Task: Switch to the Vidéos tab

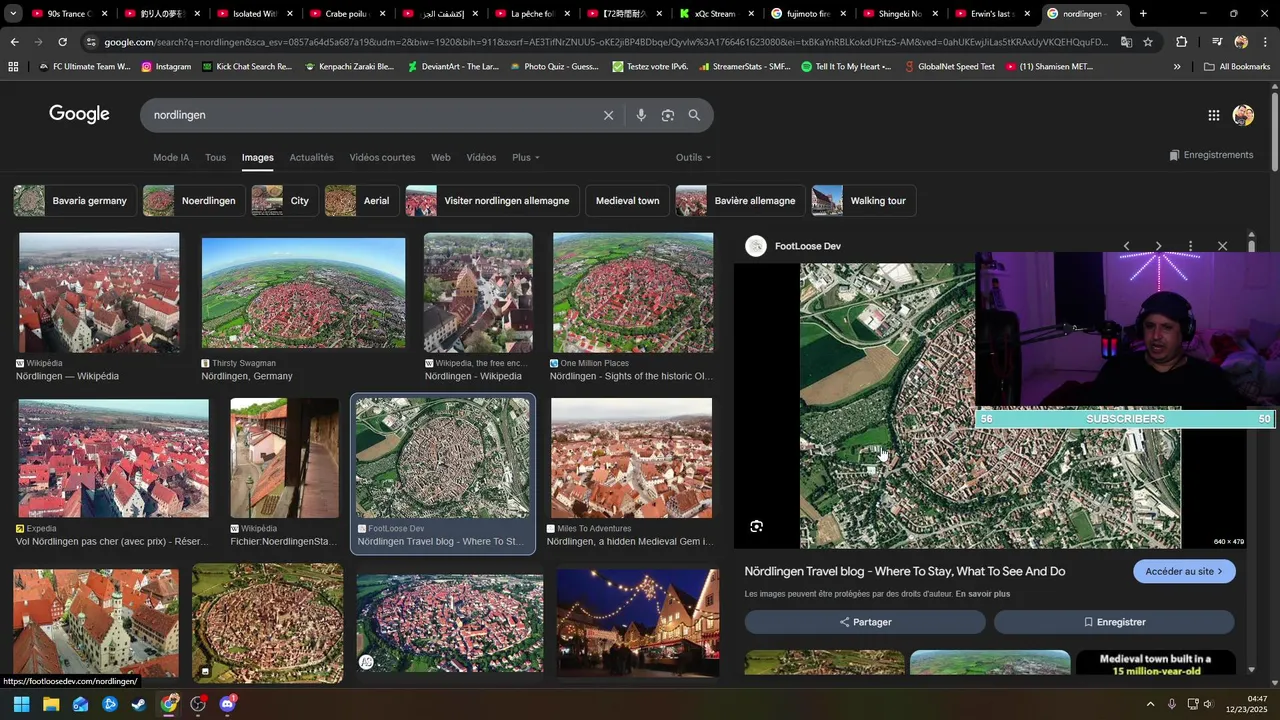Action: tap(481, 157)
